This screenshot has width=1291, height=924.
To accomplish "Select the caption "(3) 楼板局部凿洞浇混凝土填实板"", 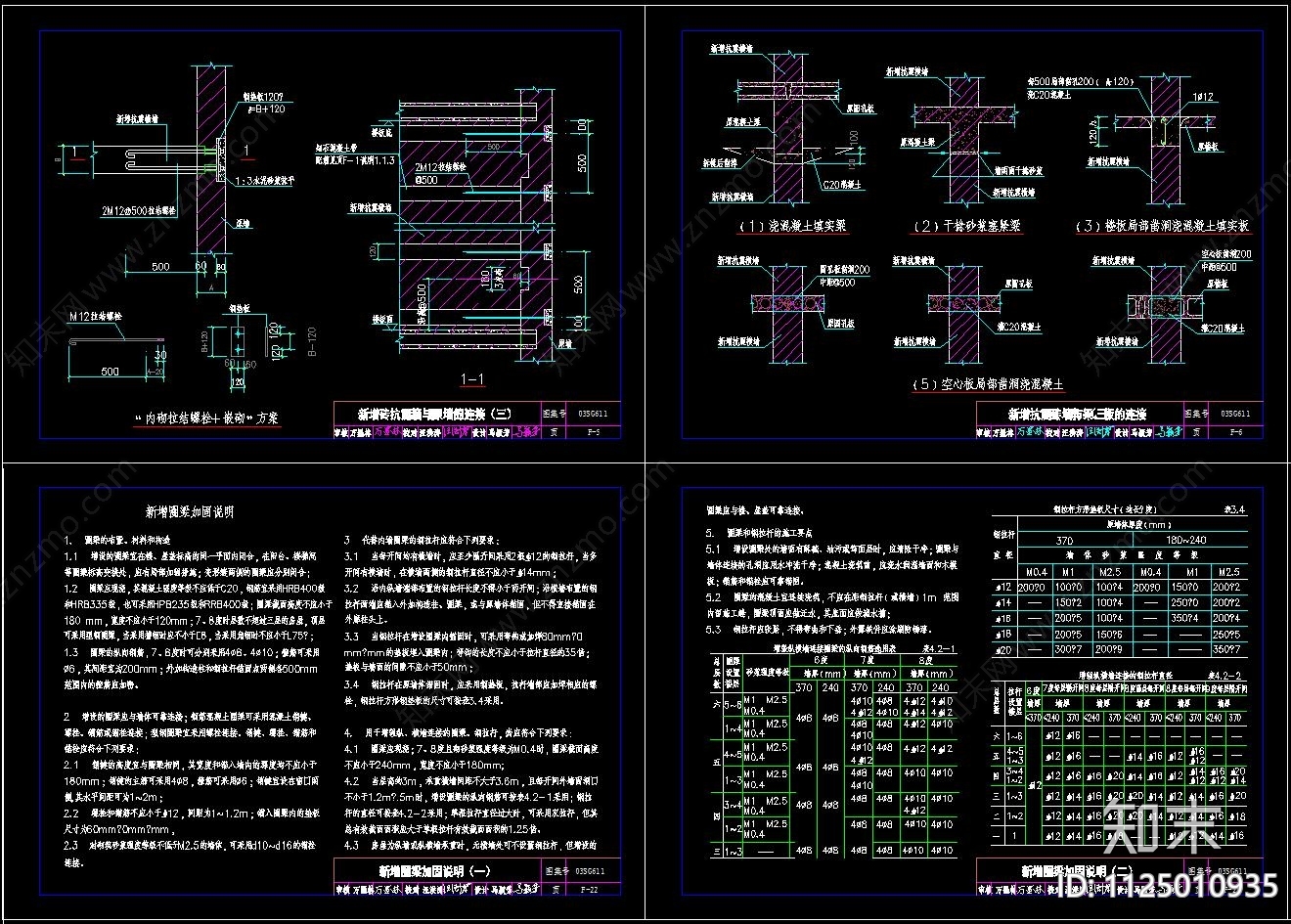I will (x=1164, y=226).
